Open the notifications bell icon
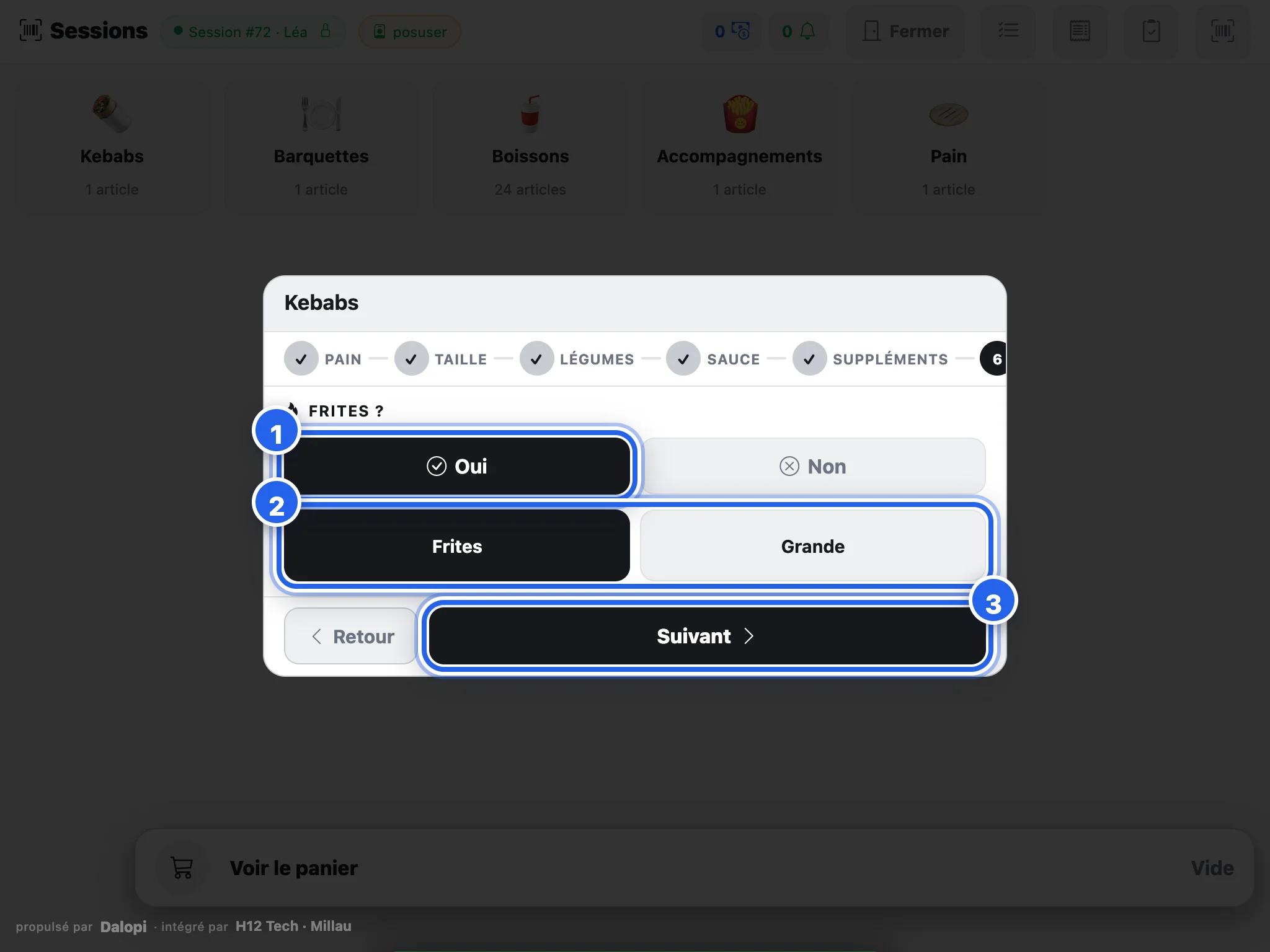This screenshot has height=952, width=1270. (x=799, y=31)
